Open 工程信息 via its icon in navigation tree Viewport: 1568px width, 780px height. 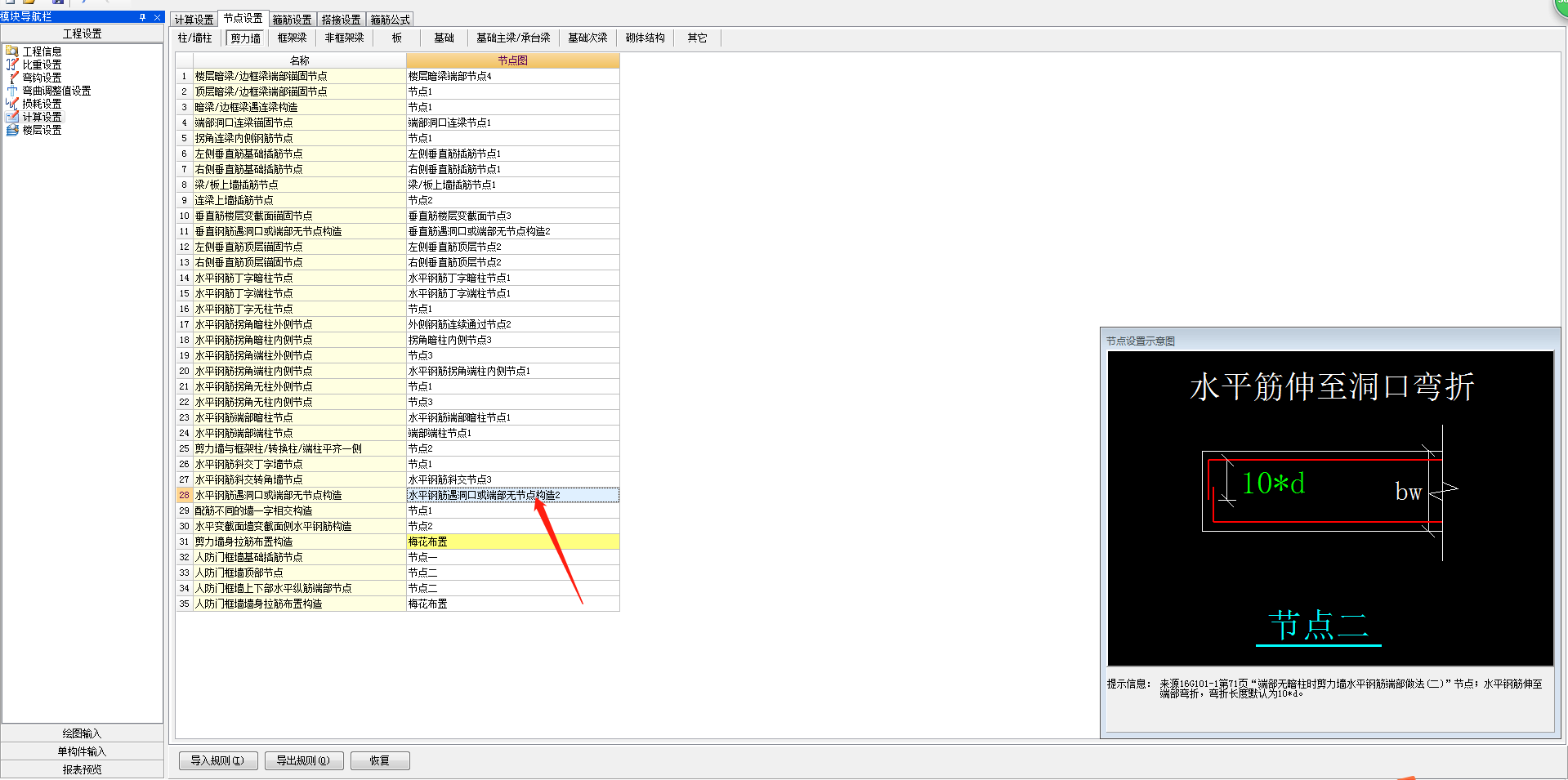tap(12, 51)
